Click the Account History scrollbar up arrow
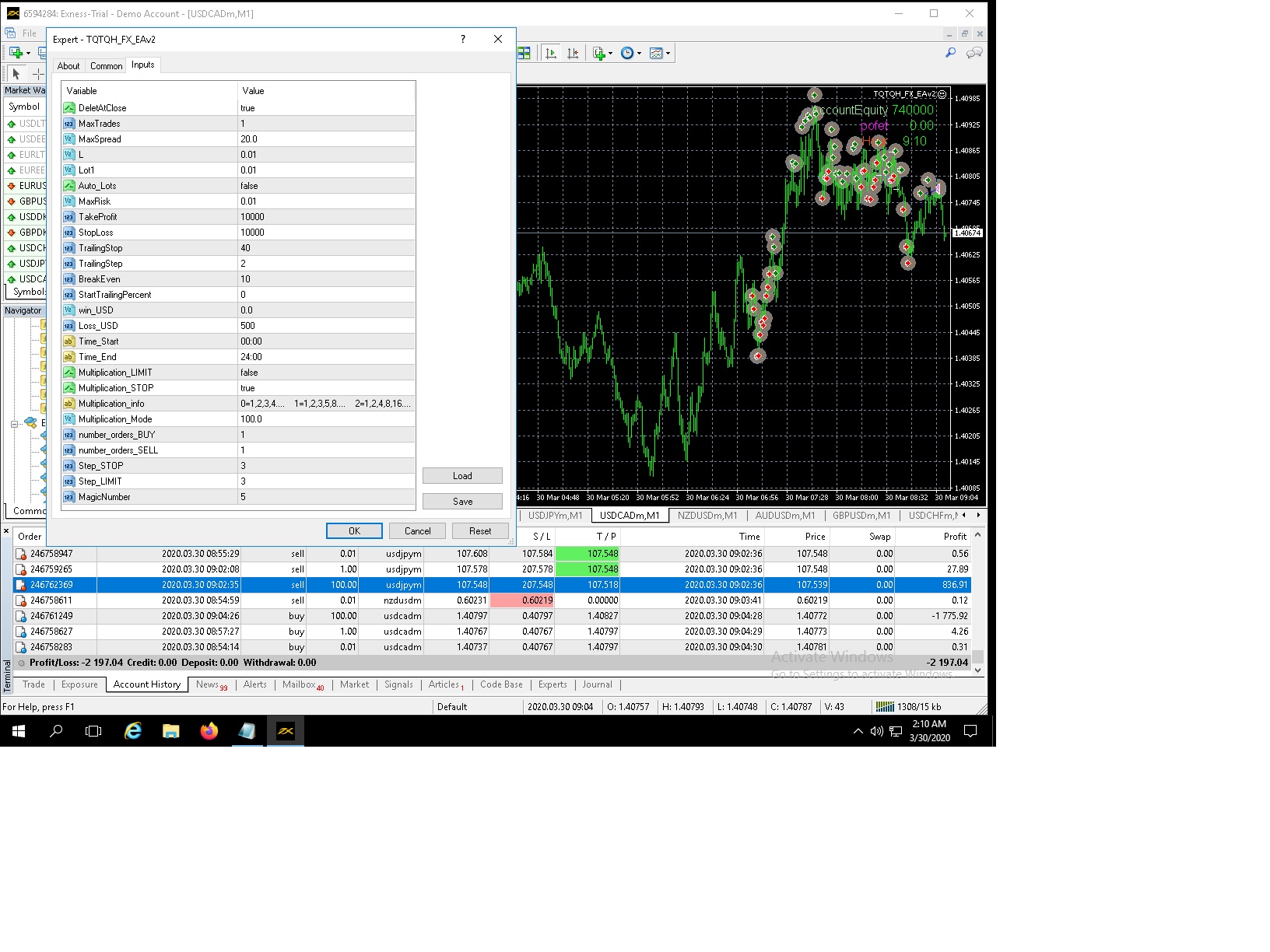The image size is (1270, 952). click(x=978, y=535)
